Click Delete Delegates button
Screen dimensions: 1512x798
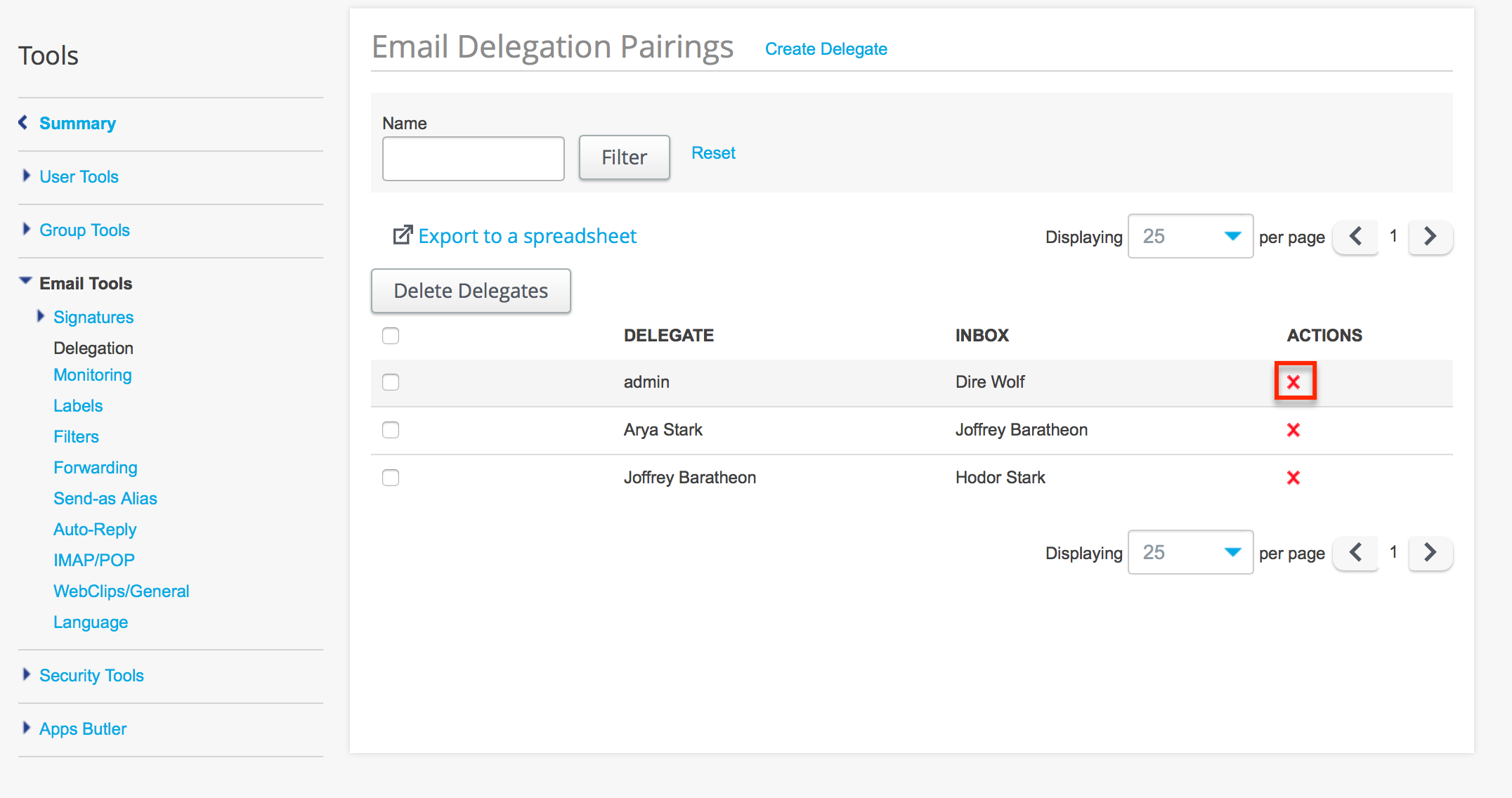click(471, 291)
